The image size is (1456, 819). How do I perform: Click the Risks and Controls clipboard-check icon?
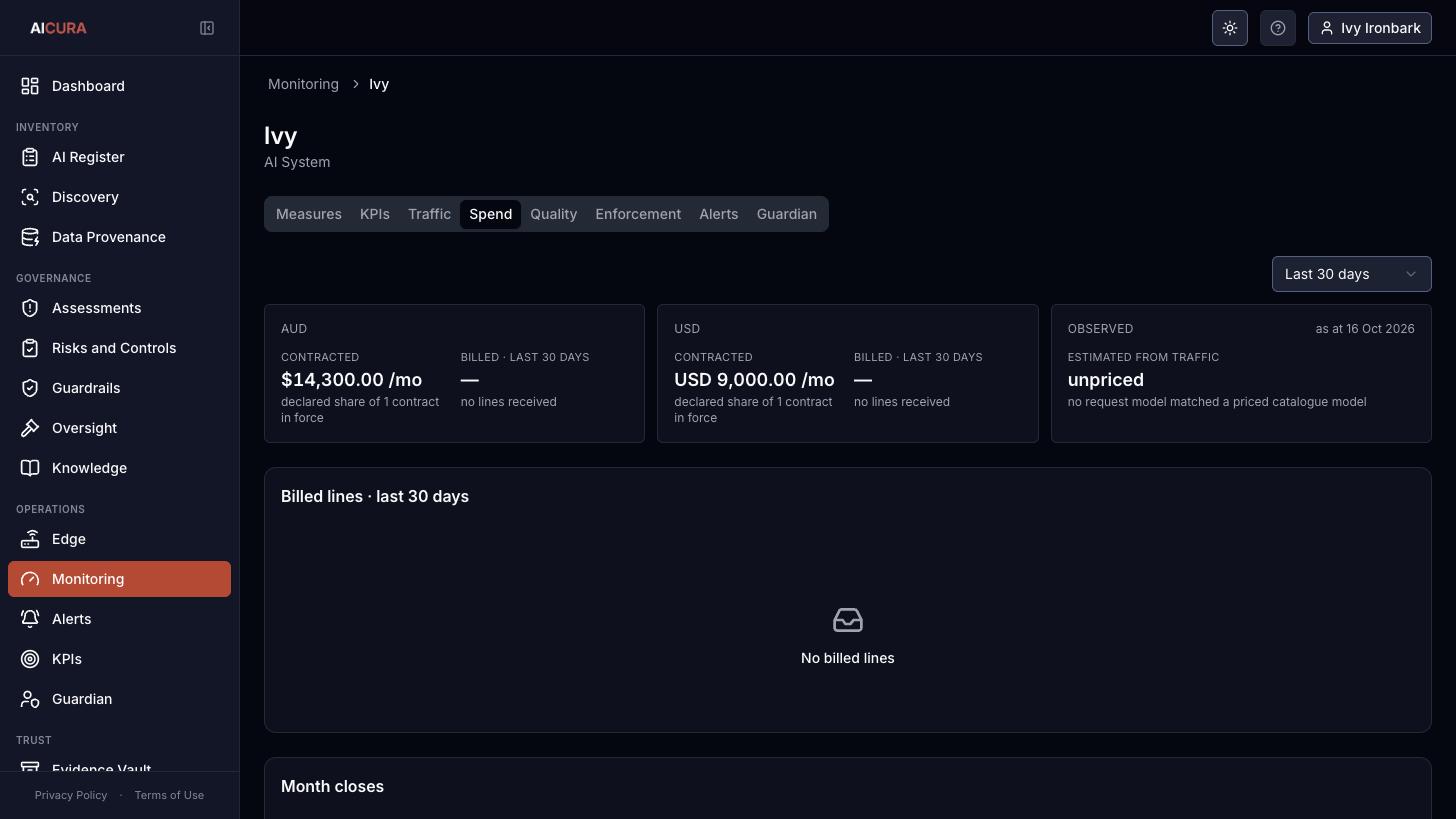(x=30, y=348)
